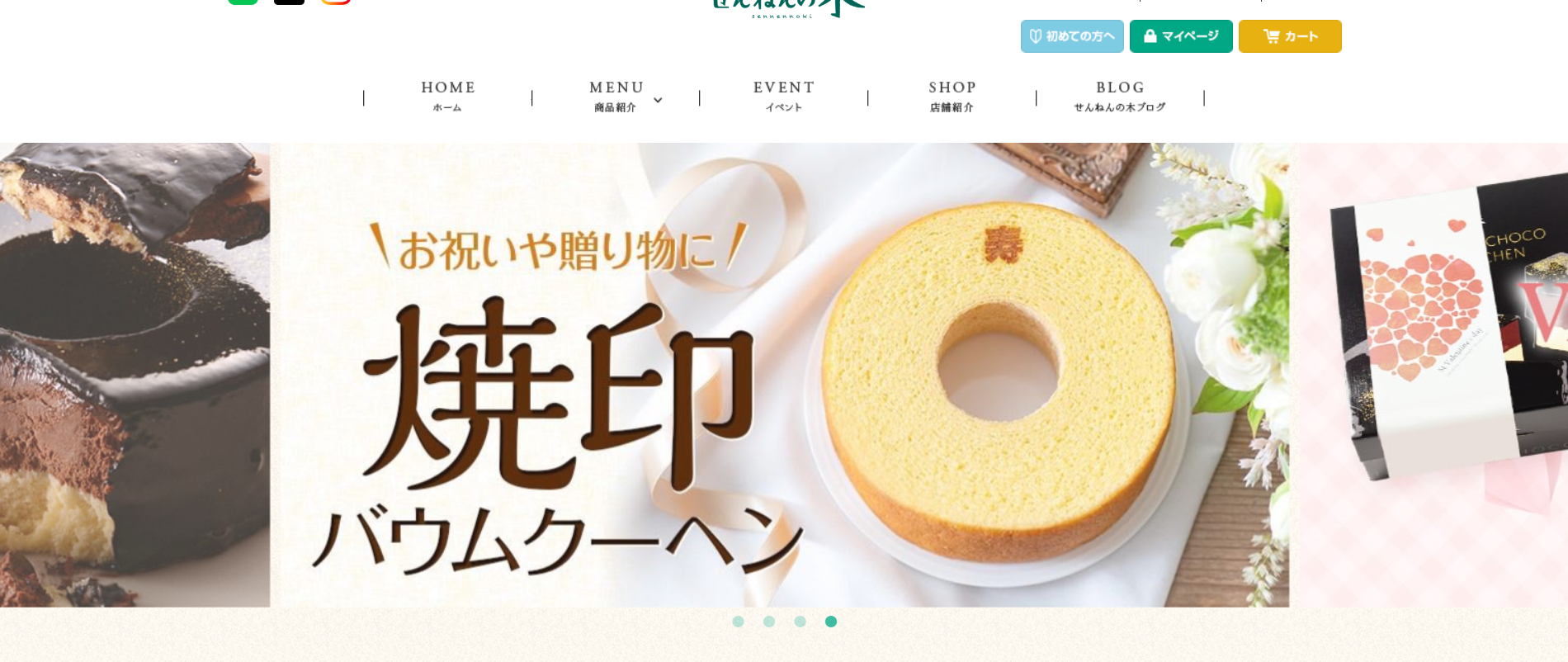Select the third carousel dot indicator
The width and height of the screenshot is (1568, 662).
pos(800,622)
